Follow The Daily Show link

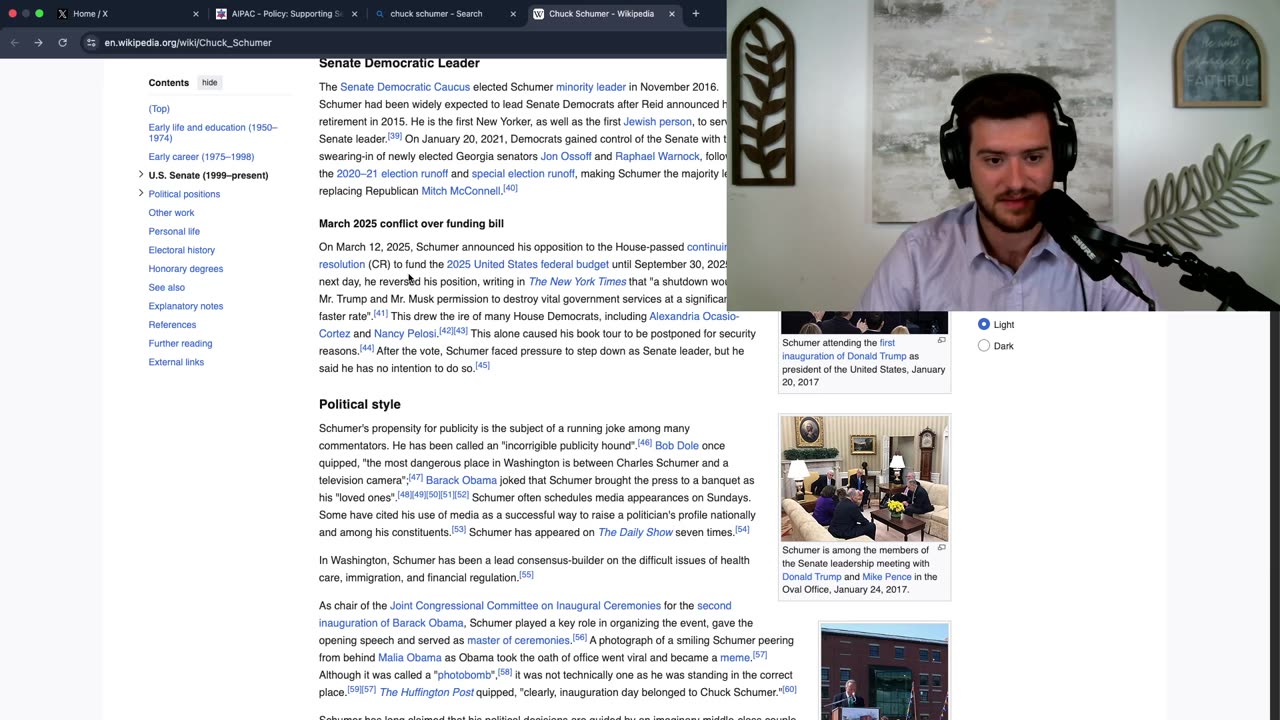click(635, 533)
